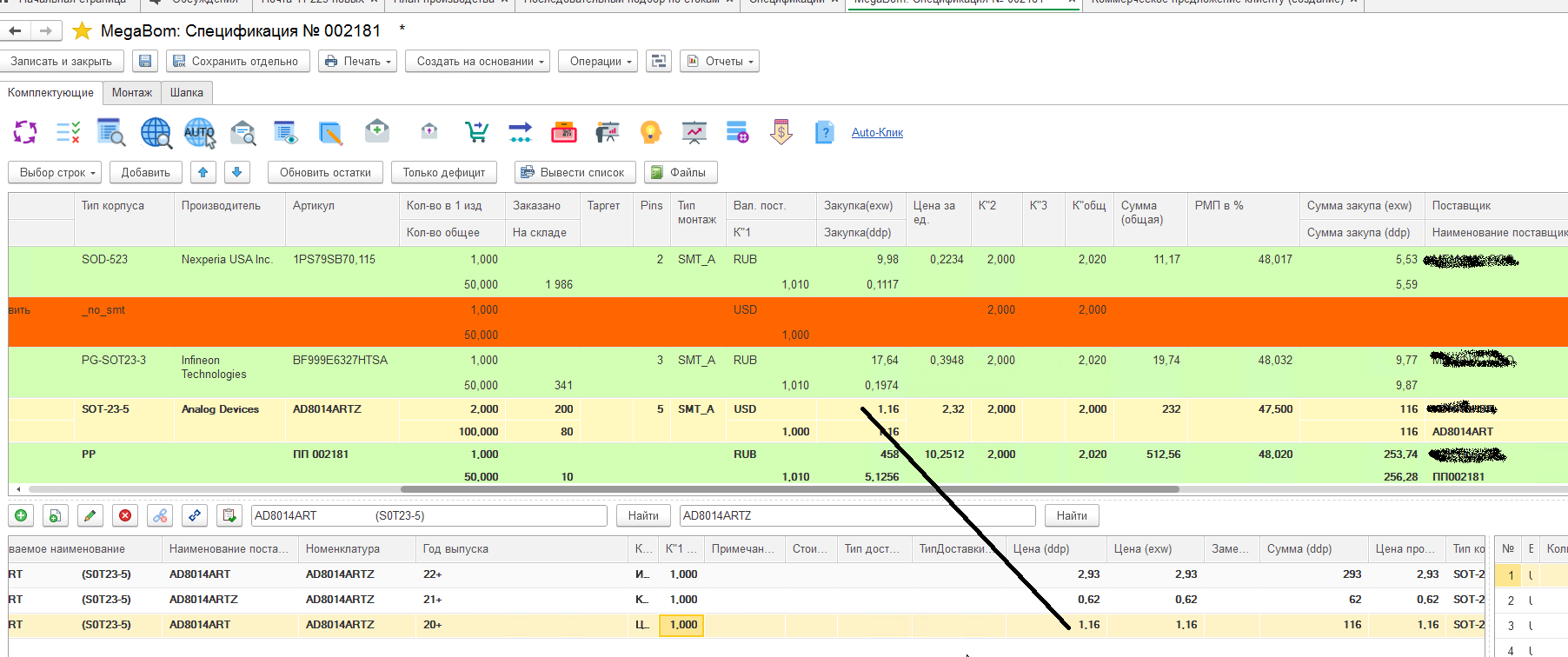The image size is (1568, 657).
Task: Open the Печать dropdown
Action: pyautogui.click(x=358, y=61)
